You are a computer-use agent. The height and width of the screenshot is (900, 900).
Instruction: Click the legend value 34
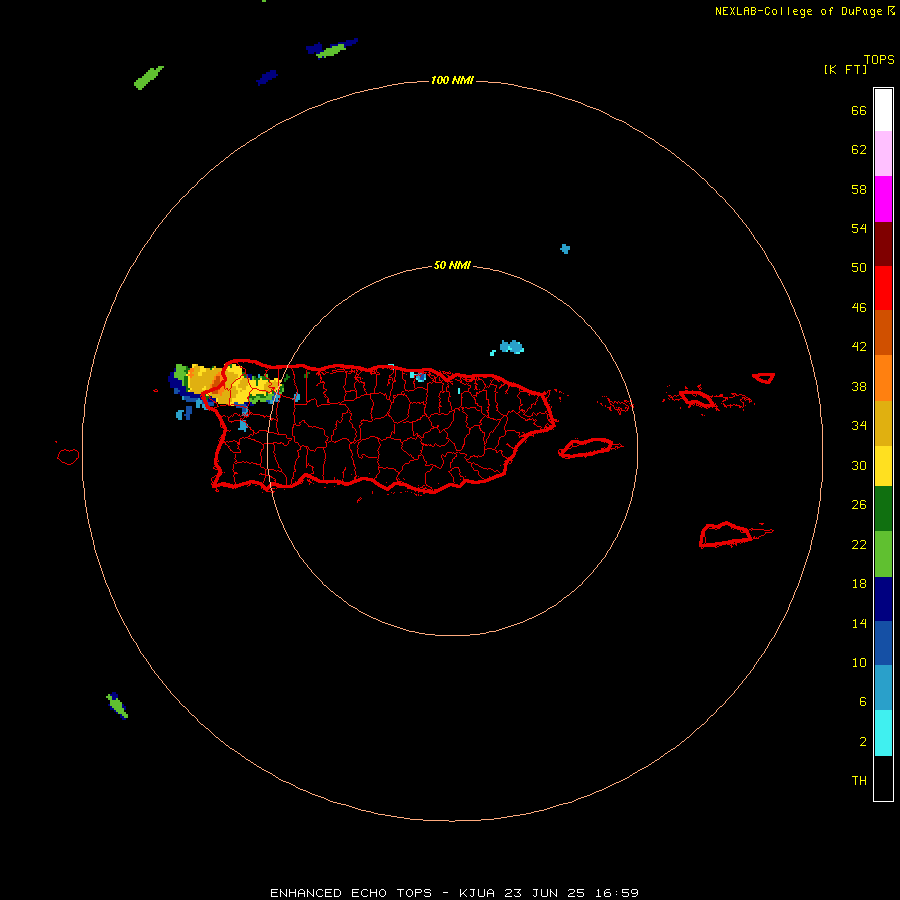[859, 426]
